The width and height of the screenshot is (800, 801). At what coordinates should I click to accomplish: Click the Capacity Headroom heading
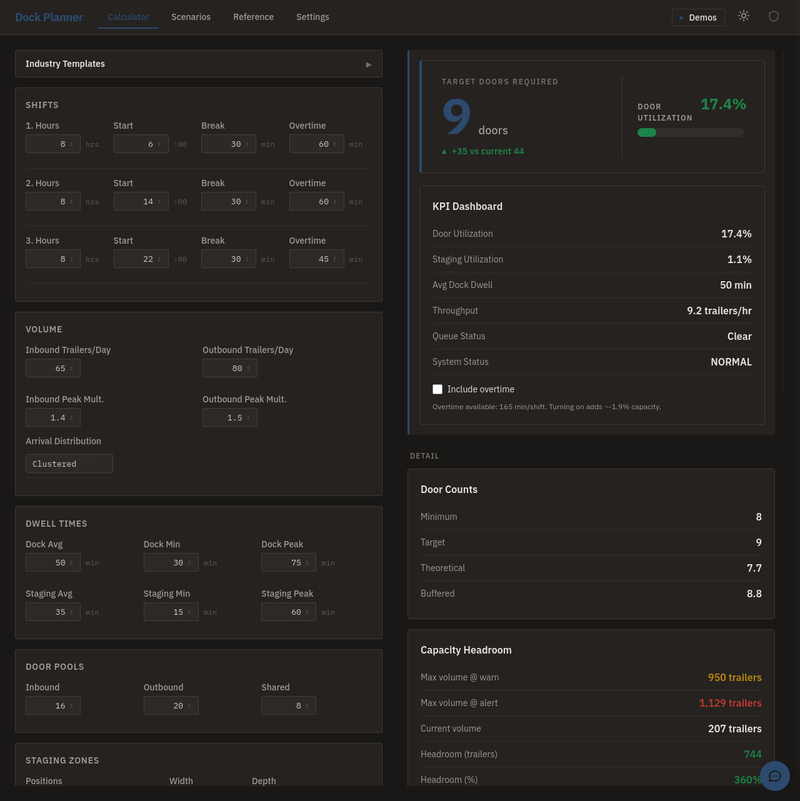click(466, 650)
